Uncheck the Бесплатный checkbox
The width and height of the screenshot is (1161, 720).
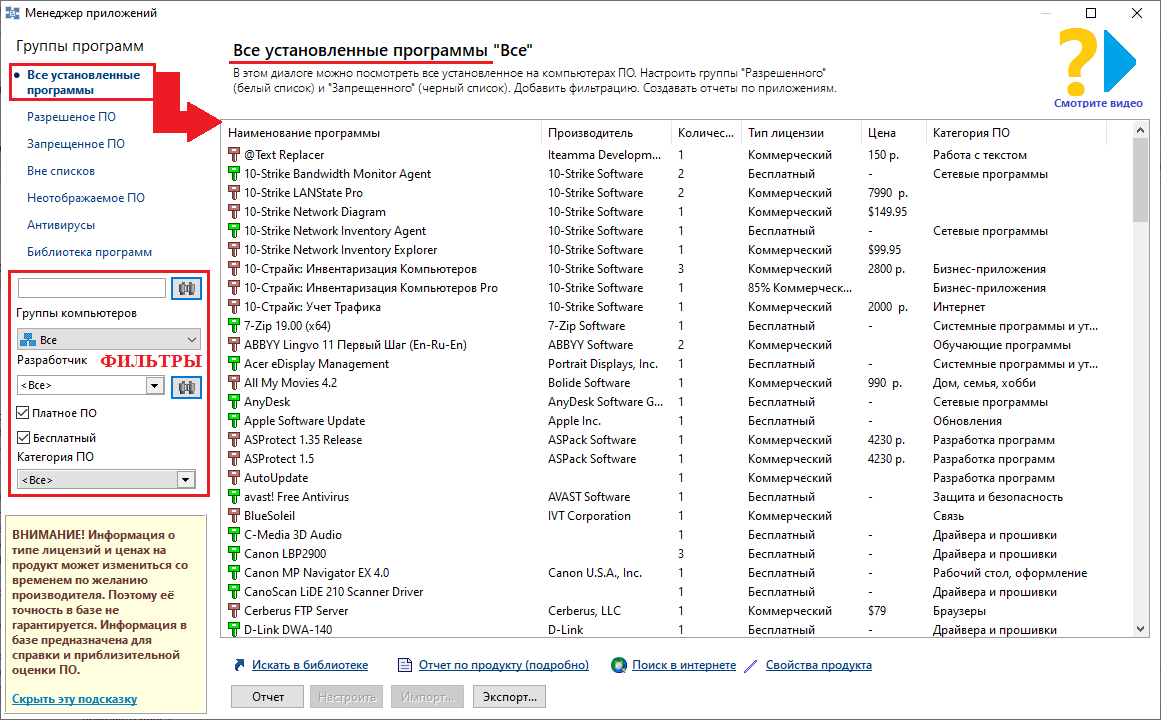(x=23, y=438)
